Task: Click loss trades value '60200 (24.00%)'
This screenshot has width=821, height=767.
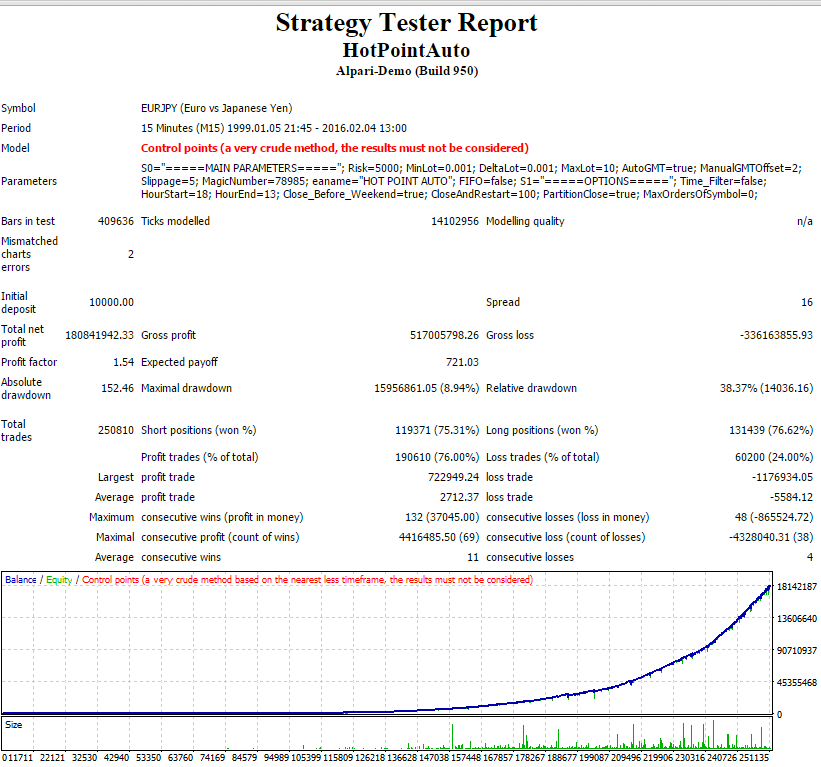Action: [x=774, y=457]
